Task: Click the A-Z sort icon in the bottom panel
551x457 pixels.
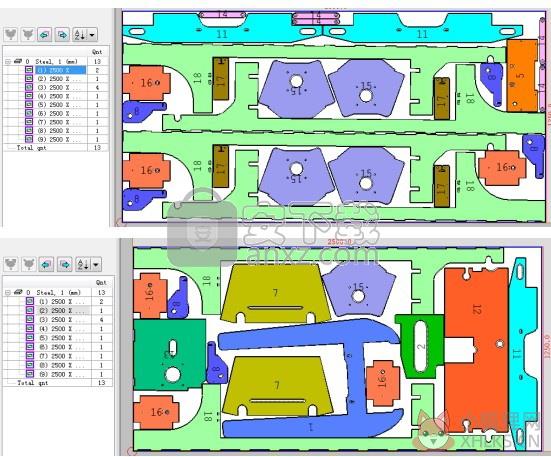Action: click(83, 264)
